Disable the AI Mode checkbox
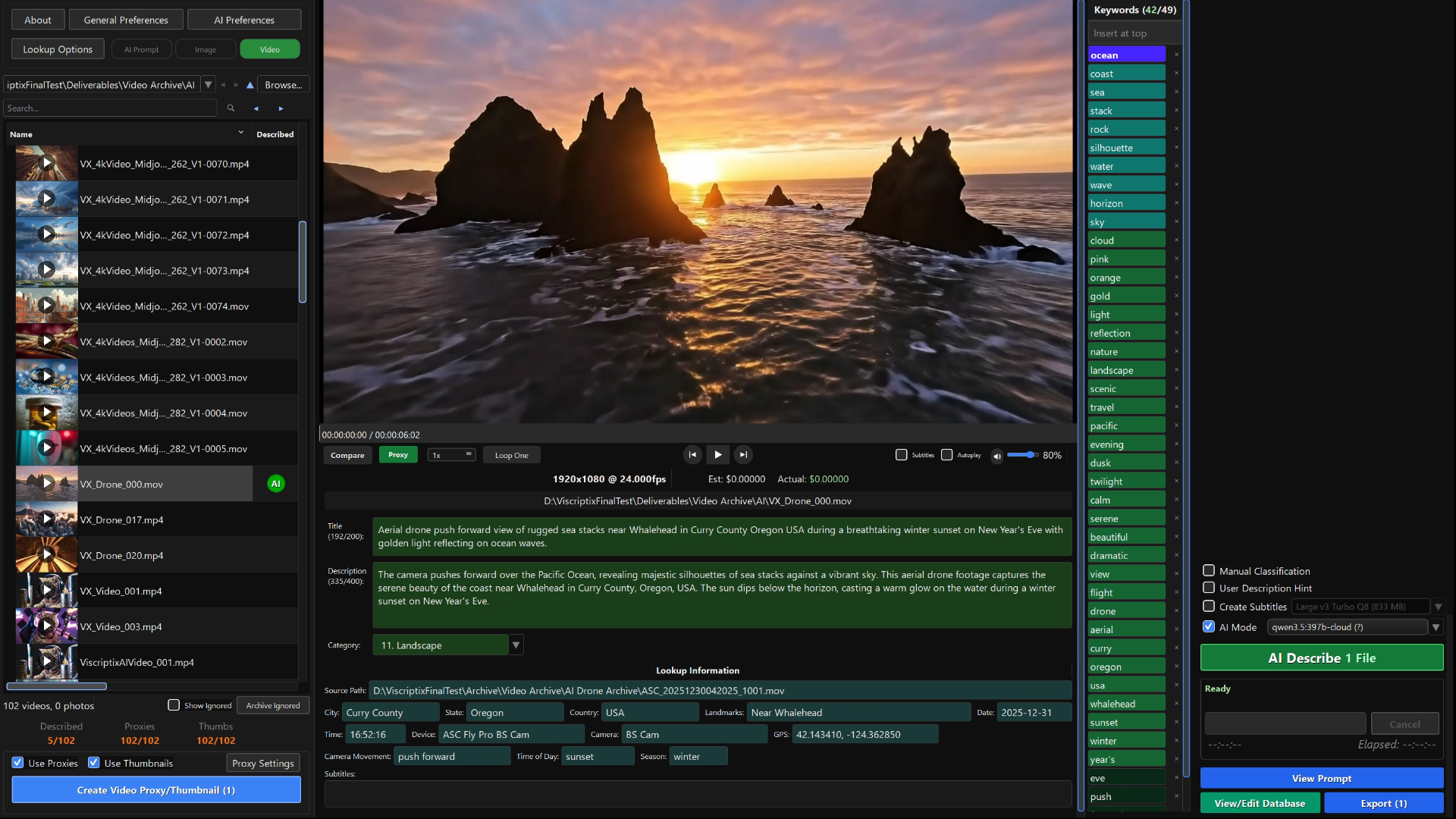 pyautogui.click(x=1208, y=626)
